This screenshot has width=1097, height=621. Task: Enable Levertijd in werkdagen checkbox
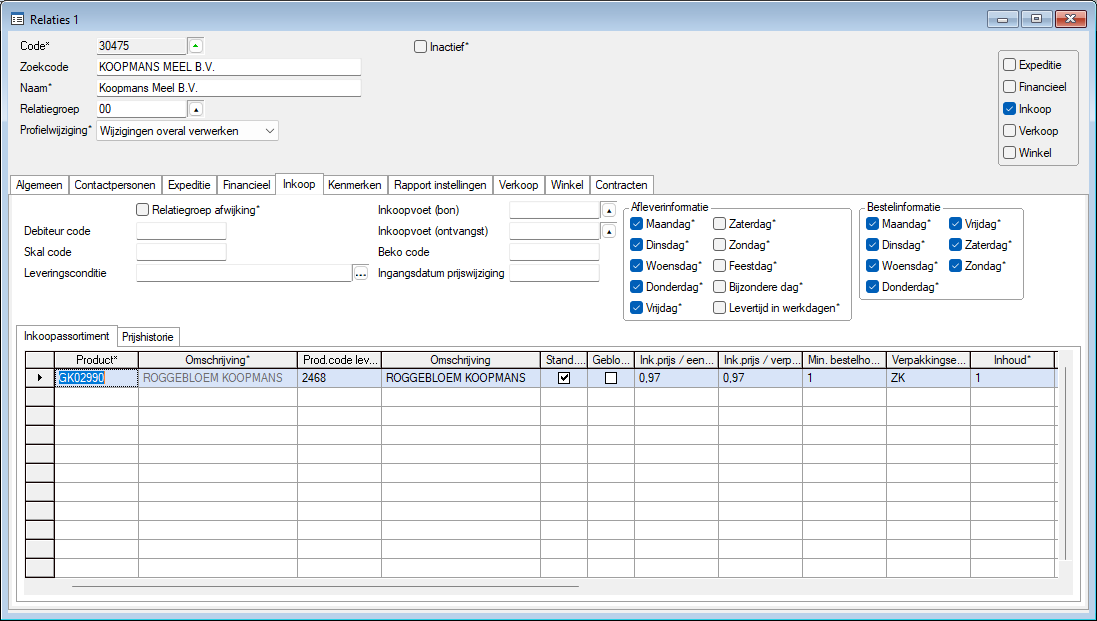(719, 308)
